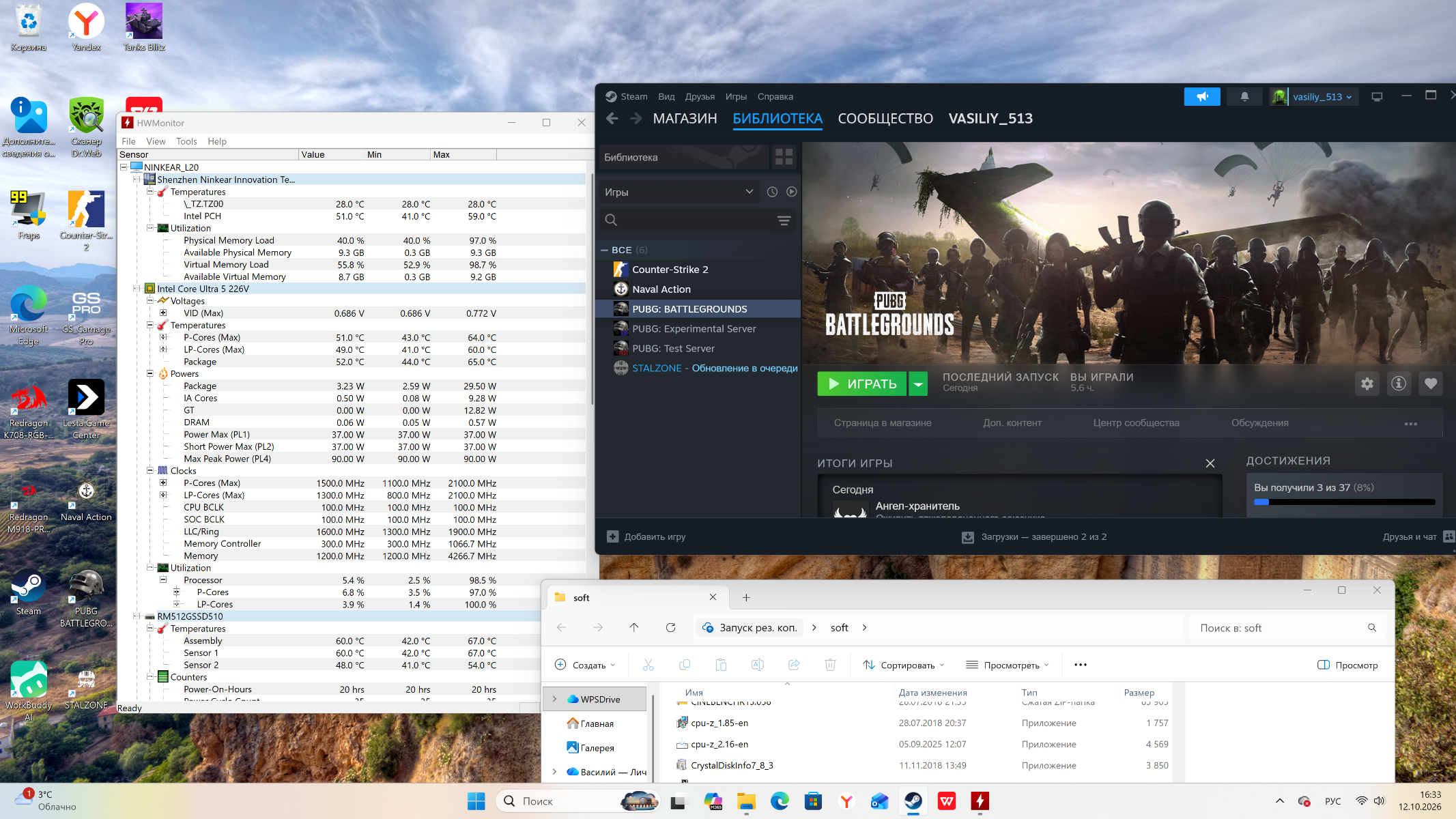1456x819 pixels.
Task: Expand WPSDrive in Explorer navigation pane
Action: 554,699
